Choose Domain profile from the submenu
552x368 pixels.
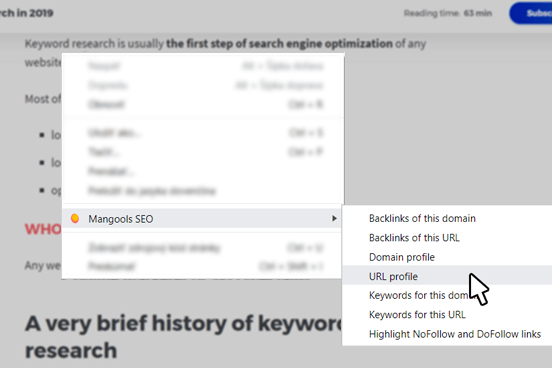[x=402, y=257]
